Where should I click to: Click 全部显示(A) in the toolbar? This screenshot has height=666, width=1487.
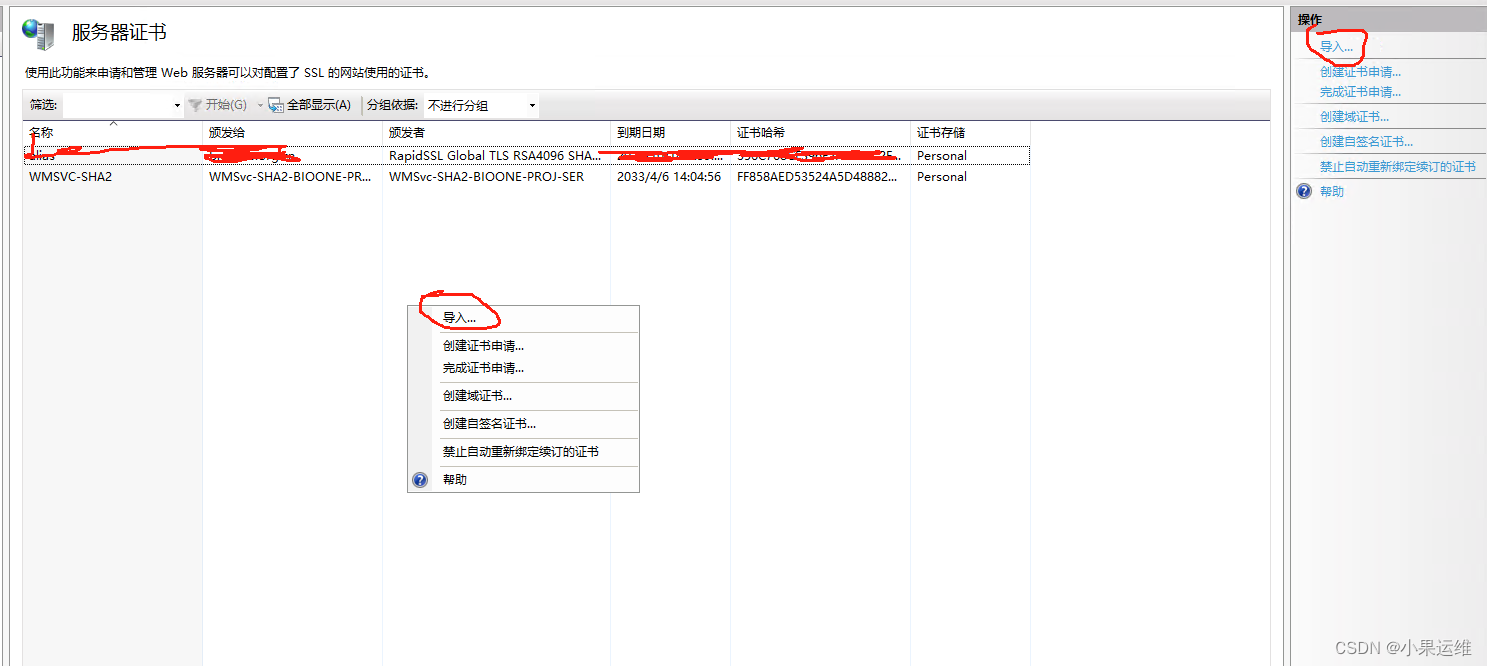coord(310,105)
